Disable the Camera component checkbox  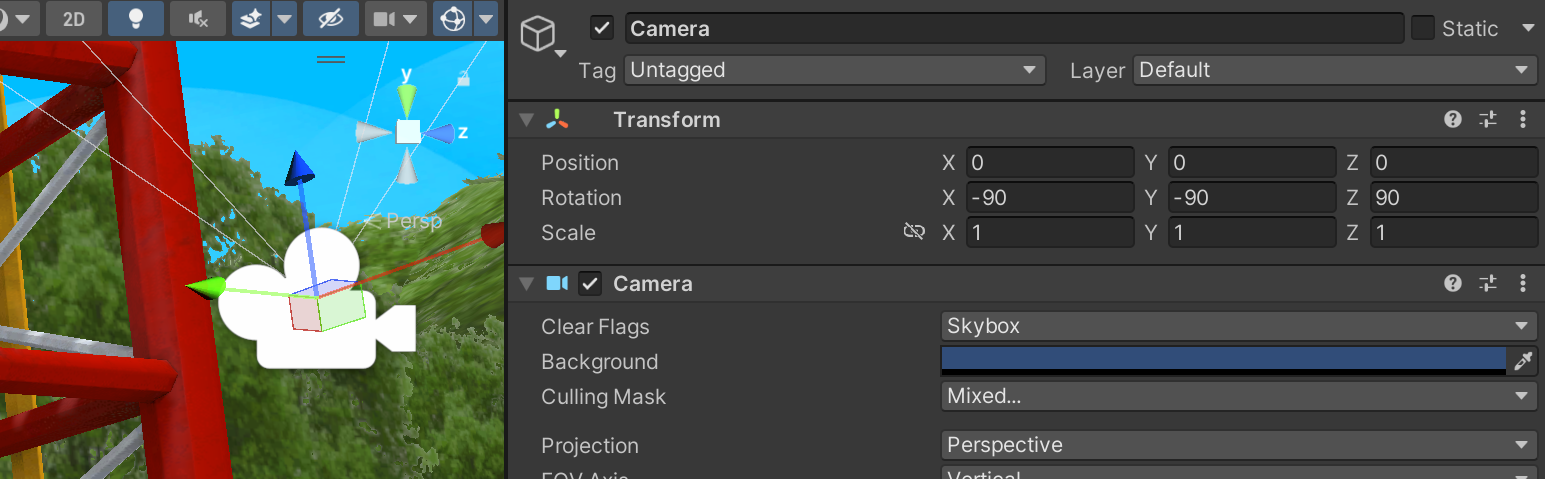590,284
